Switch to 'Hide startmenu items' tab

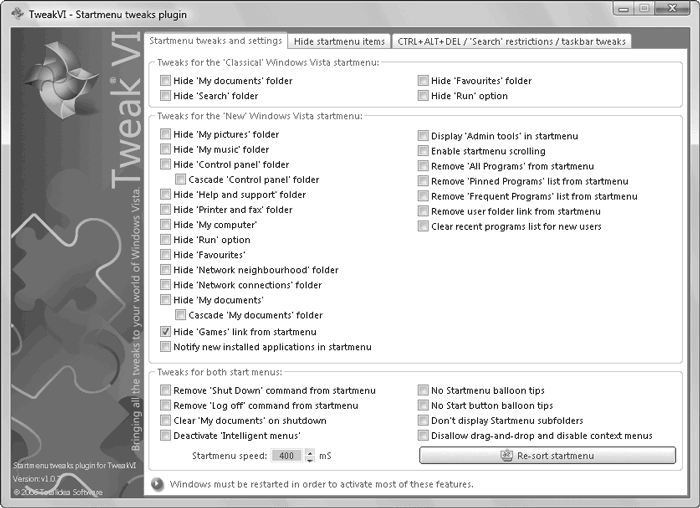(339, 41)
